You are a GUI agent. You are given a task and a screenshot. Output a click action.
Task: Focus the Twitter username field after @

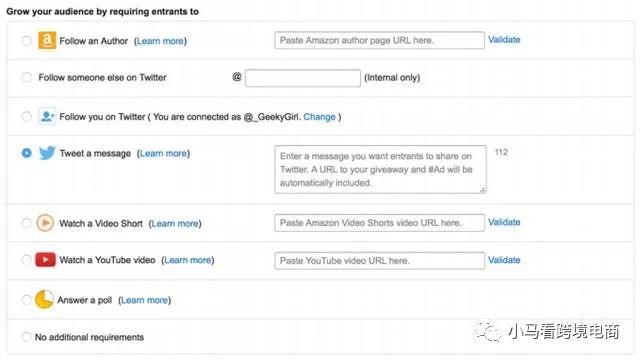point(303,78)
